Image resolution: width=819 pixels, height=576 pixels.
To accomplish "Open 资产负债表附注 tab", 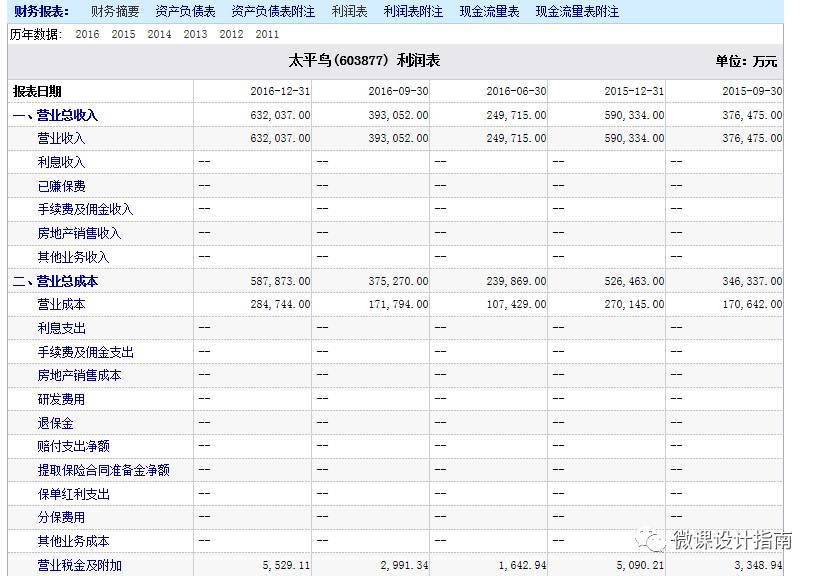I will click(x=273, y=11).
